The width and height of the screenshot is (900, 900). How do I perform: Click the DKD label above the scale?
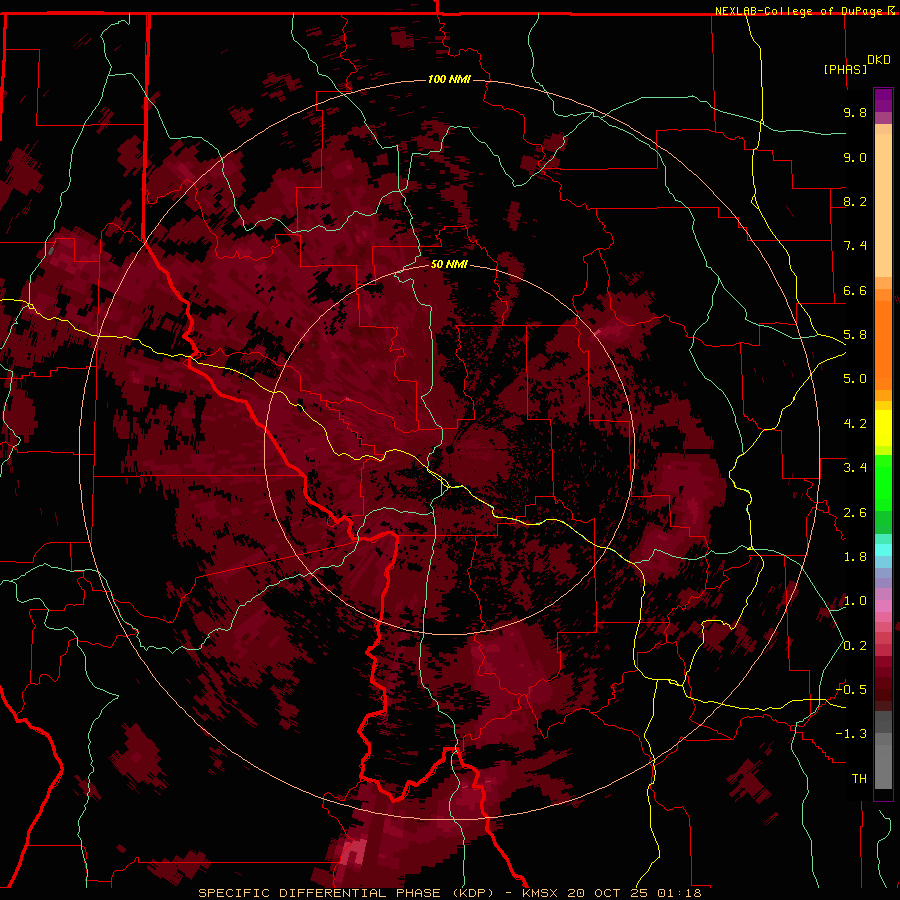coord(879,60)
